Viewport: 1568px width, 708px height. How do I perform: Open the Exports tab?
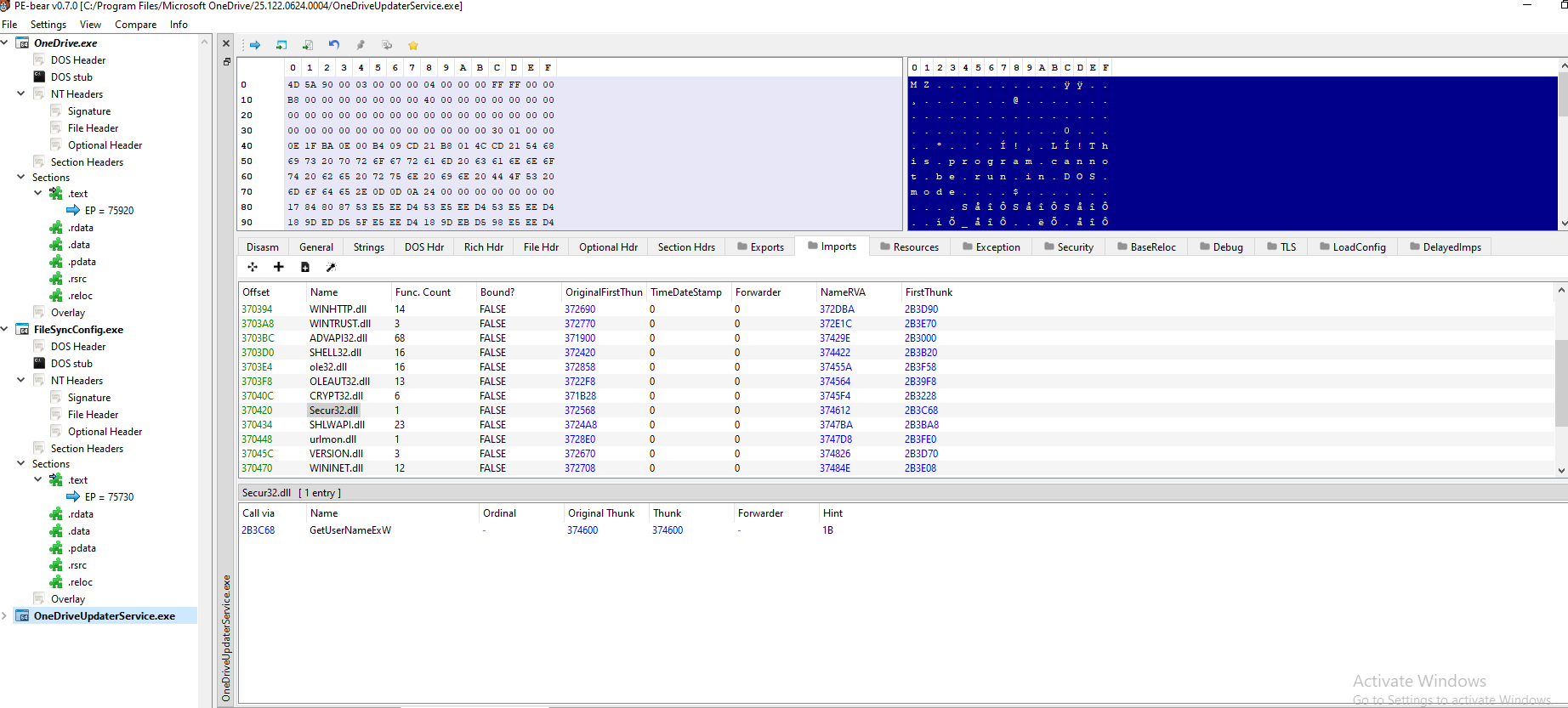[x=760, y=246]
